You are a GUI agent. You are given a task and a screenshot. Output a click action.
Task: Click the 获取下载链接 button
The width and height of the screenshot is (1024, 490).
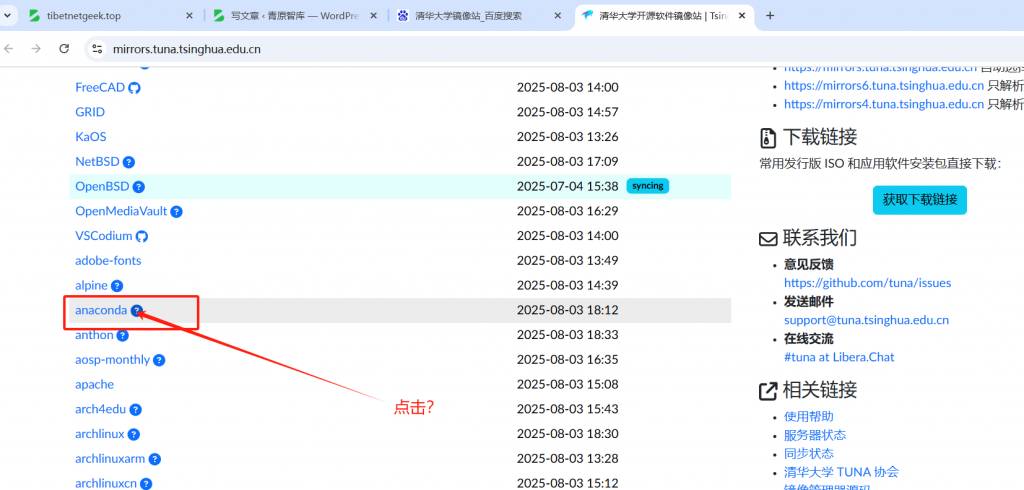[920, 200]
